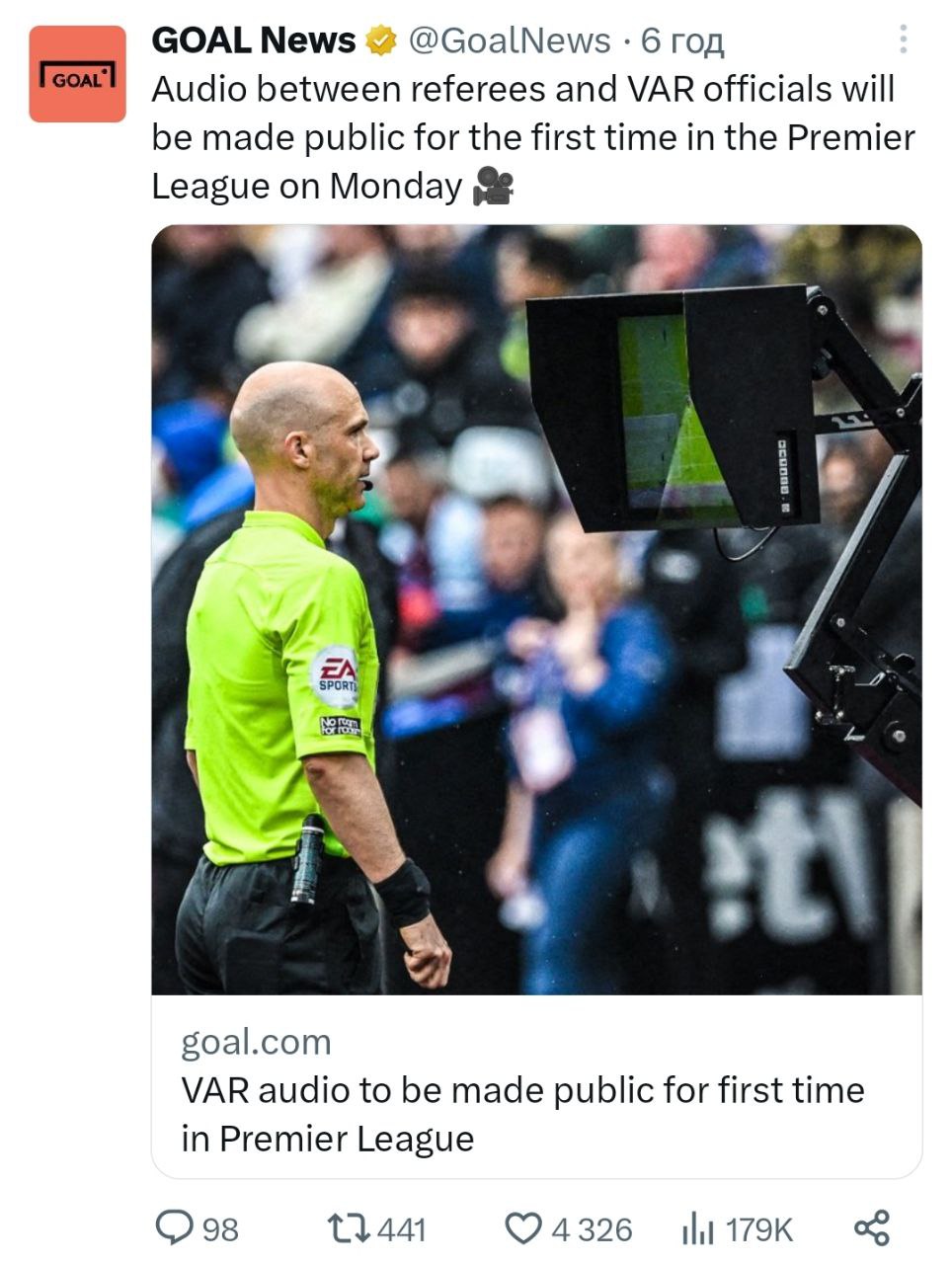The width and height of the screenshot is (952, 1264).
Task: Open the 'VAR audio to be made public' headline
Action: click(522, 1114)
